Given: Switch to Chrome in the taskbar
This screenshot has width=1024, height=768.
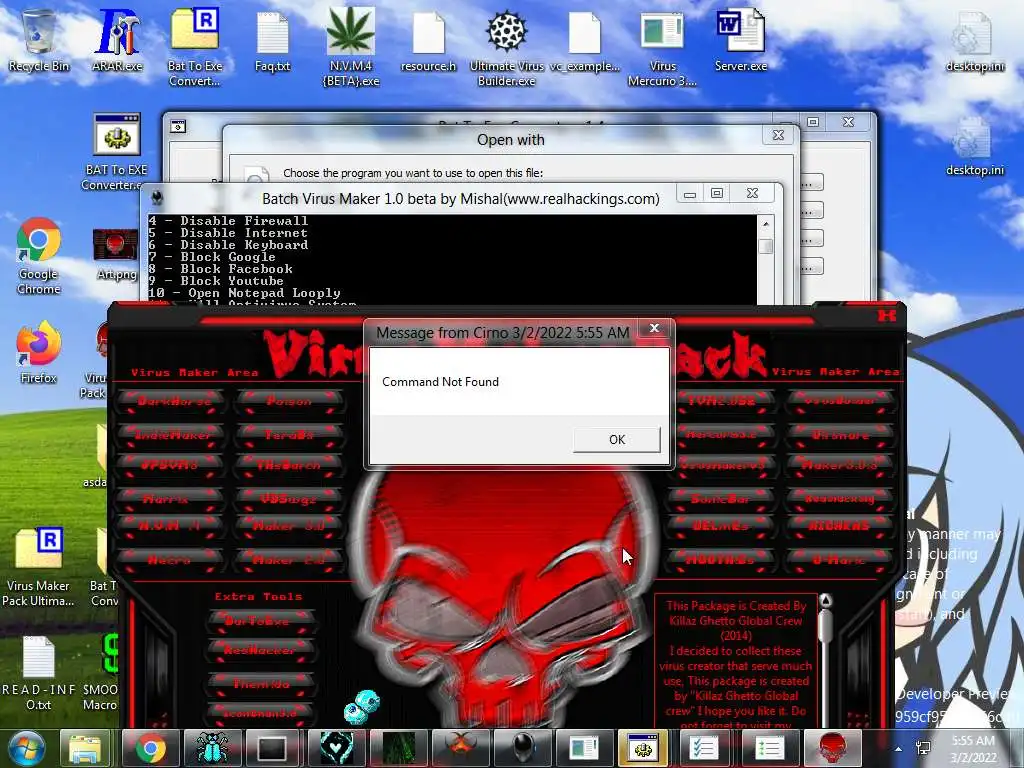Looking at the screenshot, I should [x=150, y=748].
